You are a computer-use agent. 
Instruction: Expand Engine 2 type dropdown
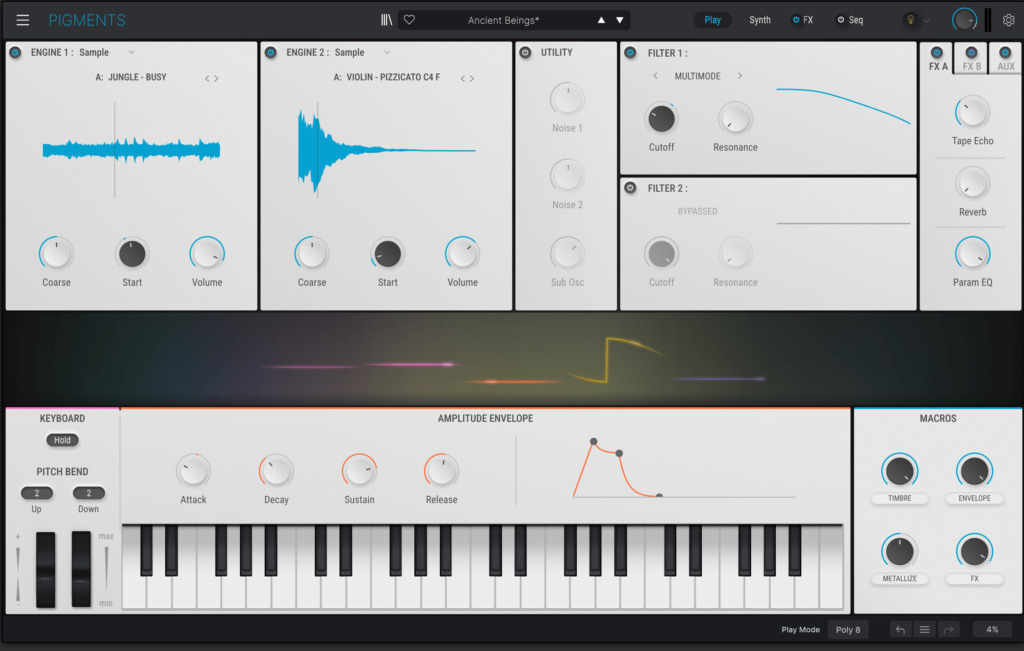point(387,52)
